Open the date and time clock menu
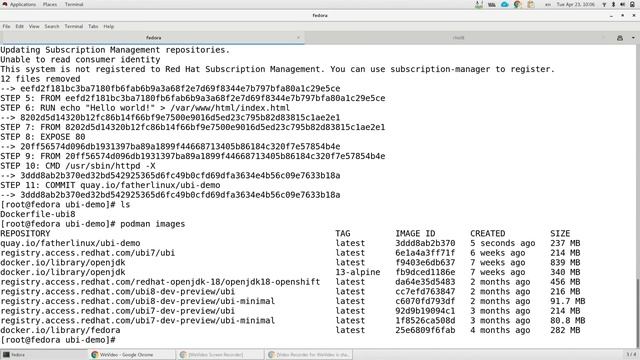 [576, 4]
